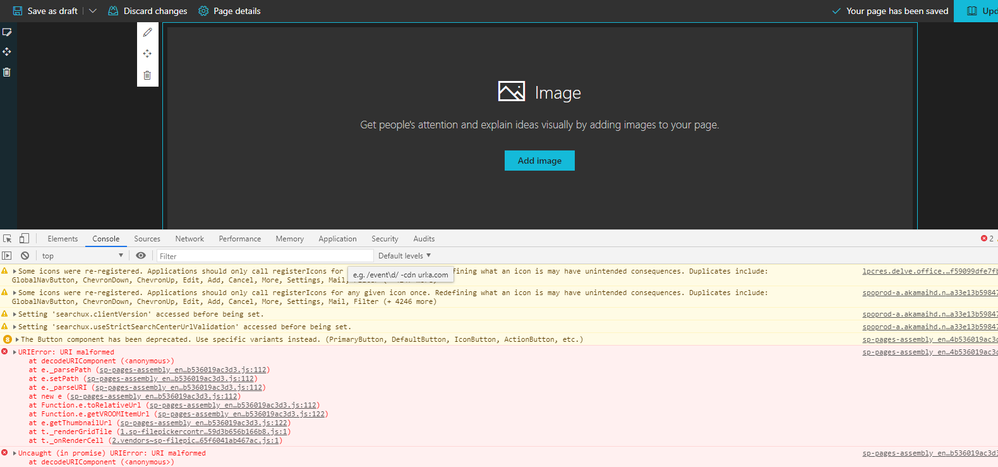Click the Move web part icon
This screenshot has height=467, width=998.
tap(147, 54)
